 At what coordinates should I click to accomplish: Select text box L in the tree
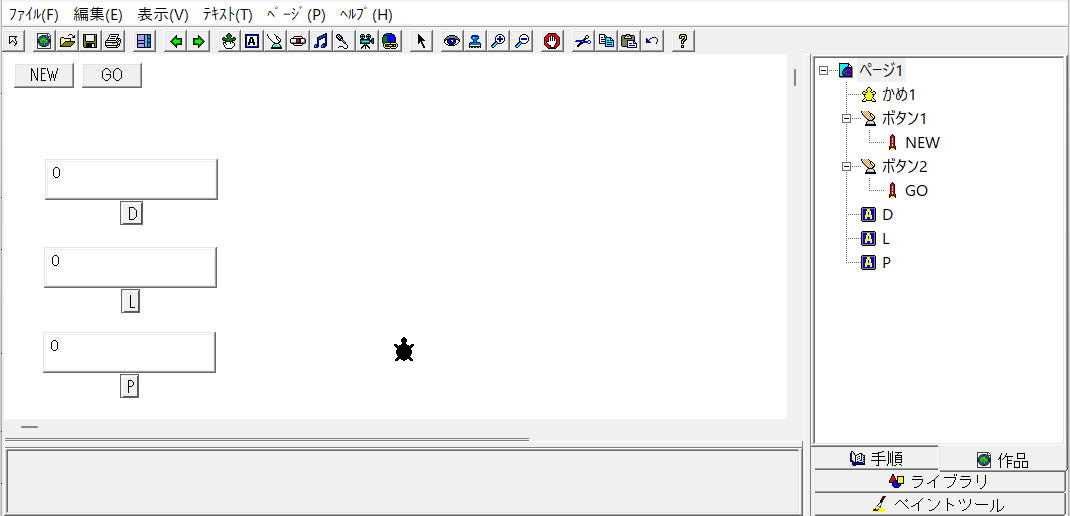click(886, 239)
